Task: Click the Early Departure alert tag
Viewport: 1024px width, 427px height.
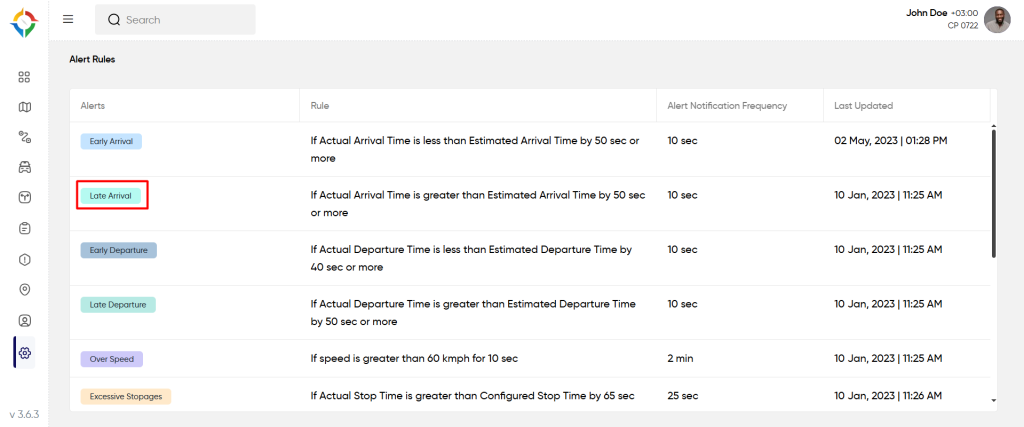Action: [118, 250]
